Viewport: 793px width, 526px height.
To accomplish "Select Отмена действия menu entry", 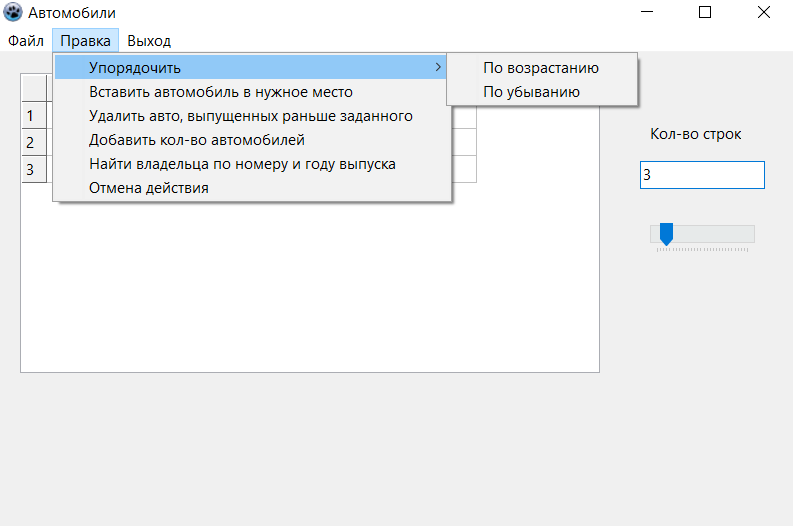I will pyautogui.click(x=251, y=188).
